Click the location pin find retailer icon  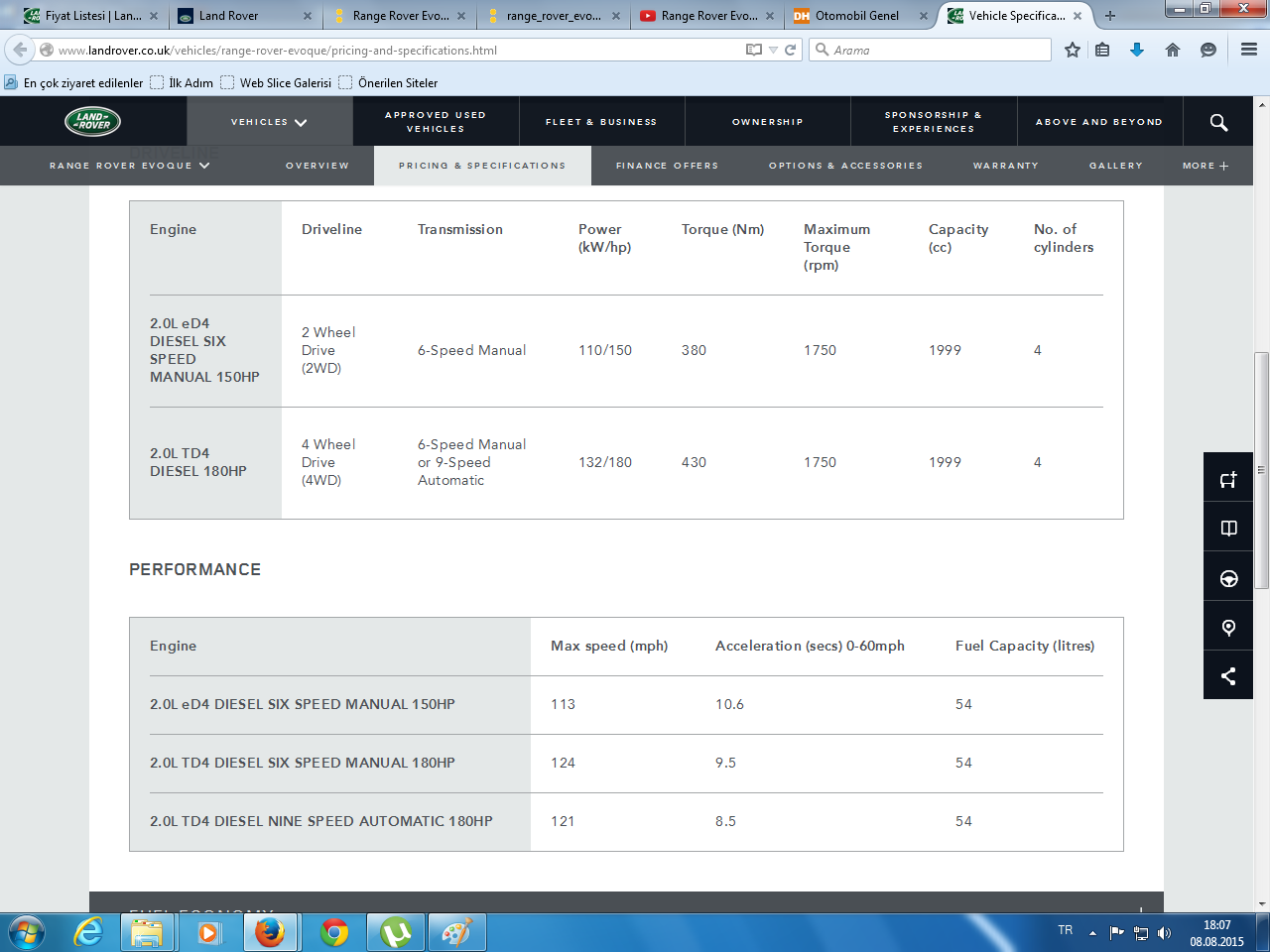click(1228, 627)
